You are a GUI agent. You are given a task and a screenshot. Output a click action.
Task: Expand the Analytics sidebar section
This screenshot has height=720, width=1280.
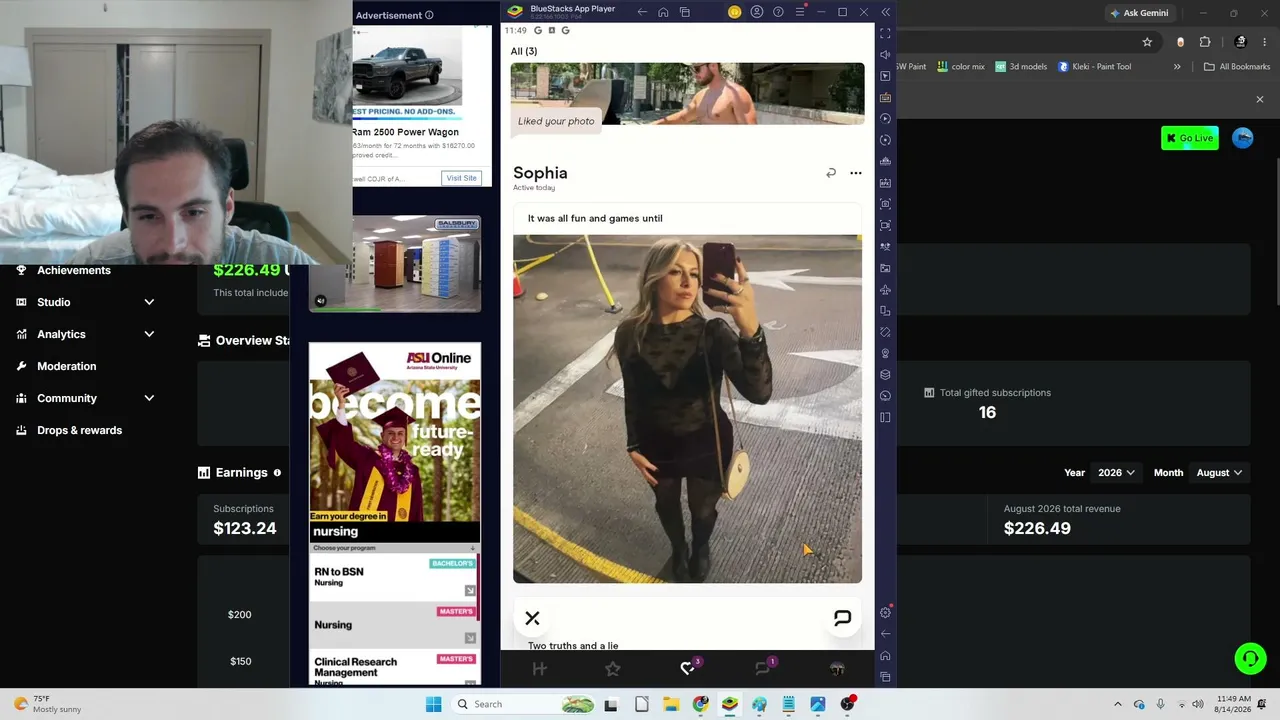pyautogui.click(x=85, y=334)
